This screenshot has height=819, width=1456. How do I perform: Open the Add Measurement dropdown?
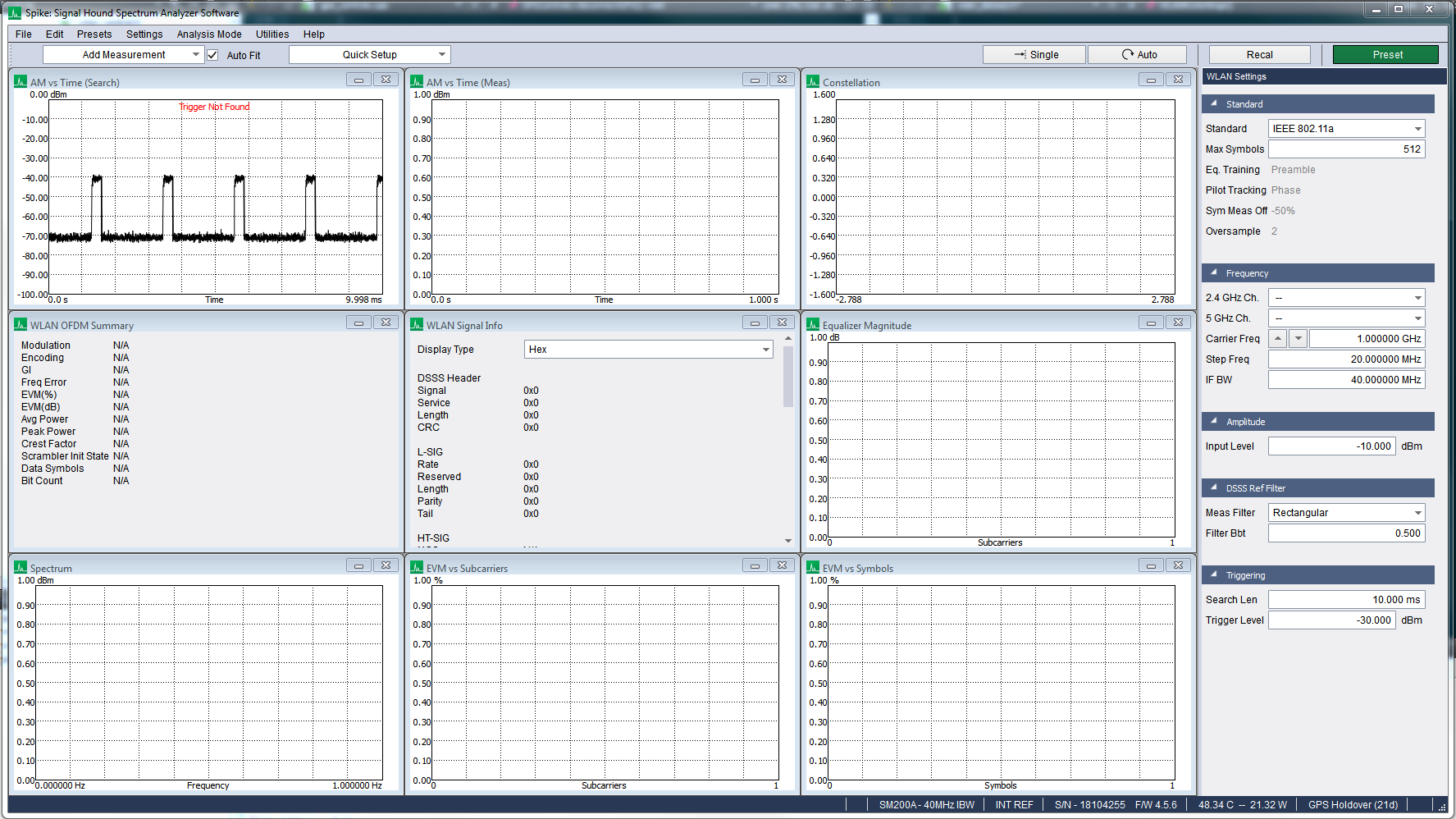123,55
